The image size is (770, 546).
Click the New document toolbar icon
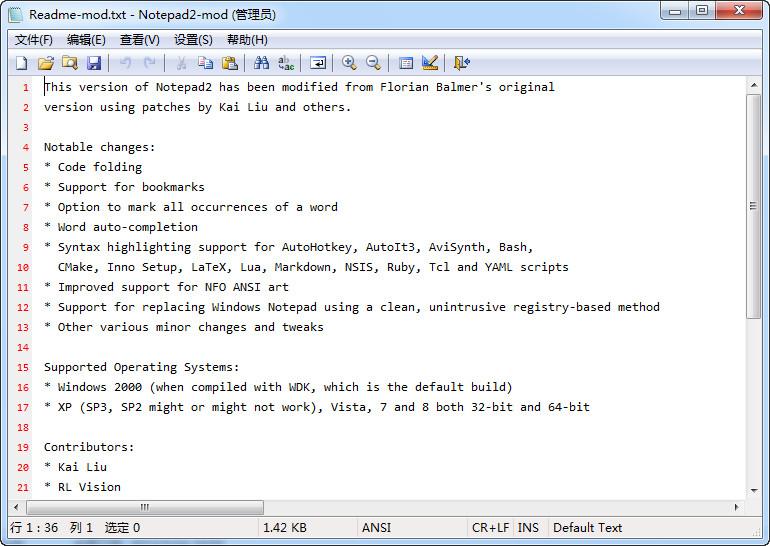21,63
